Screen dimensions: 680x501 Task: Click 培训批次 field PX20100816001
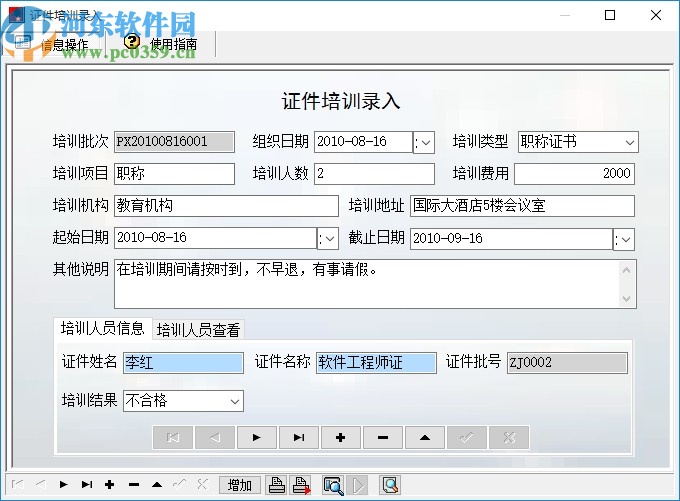174,142
